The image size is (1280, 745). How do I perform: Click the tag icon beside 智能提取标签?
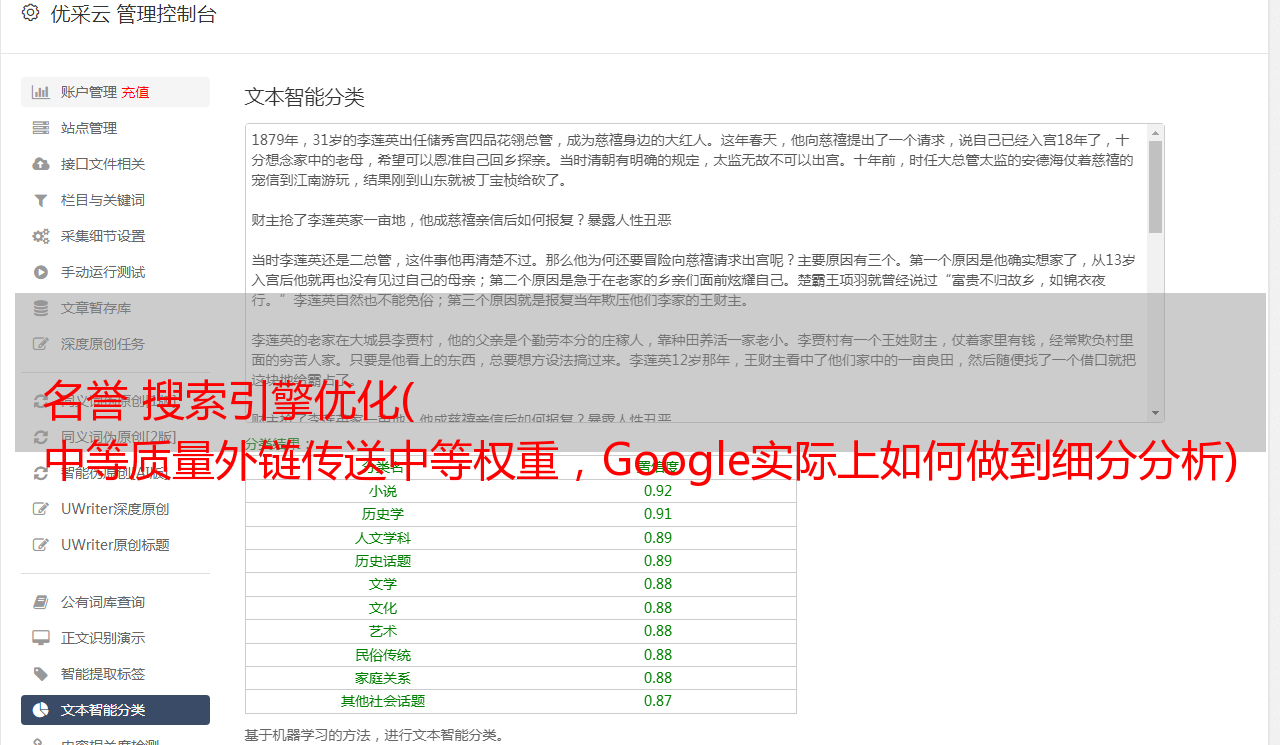[41, 674]
